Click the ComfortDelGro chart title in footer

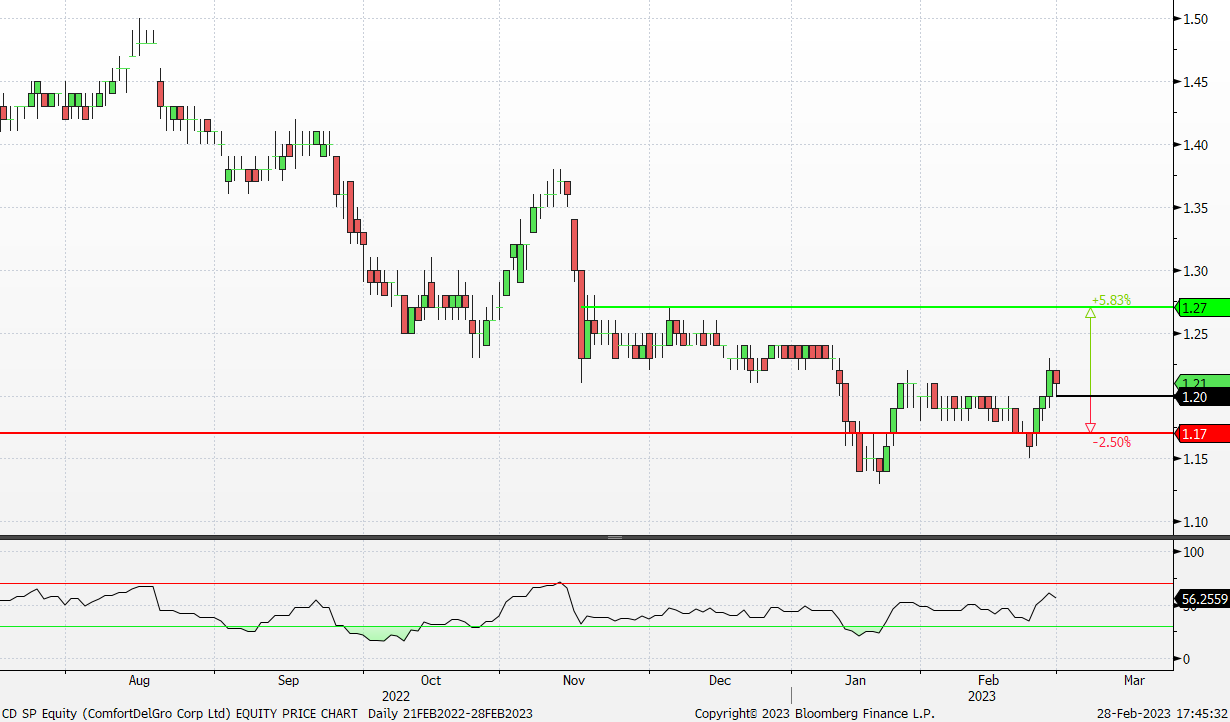pyautogui.click(x=267, y=713)
